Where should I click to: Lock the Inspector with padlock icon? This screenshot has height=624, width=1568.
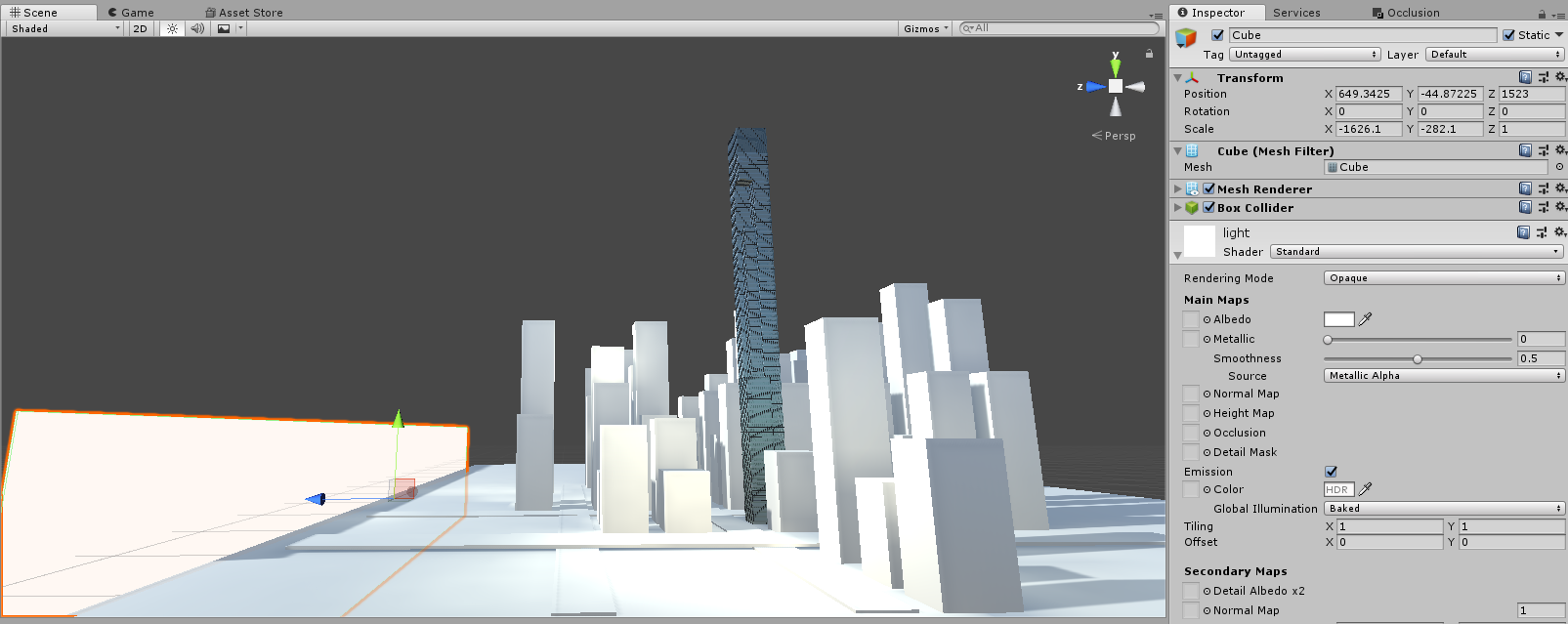pyautogui.click(x=1542, y=13)
